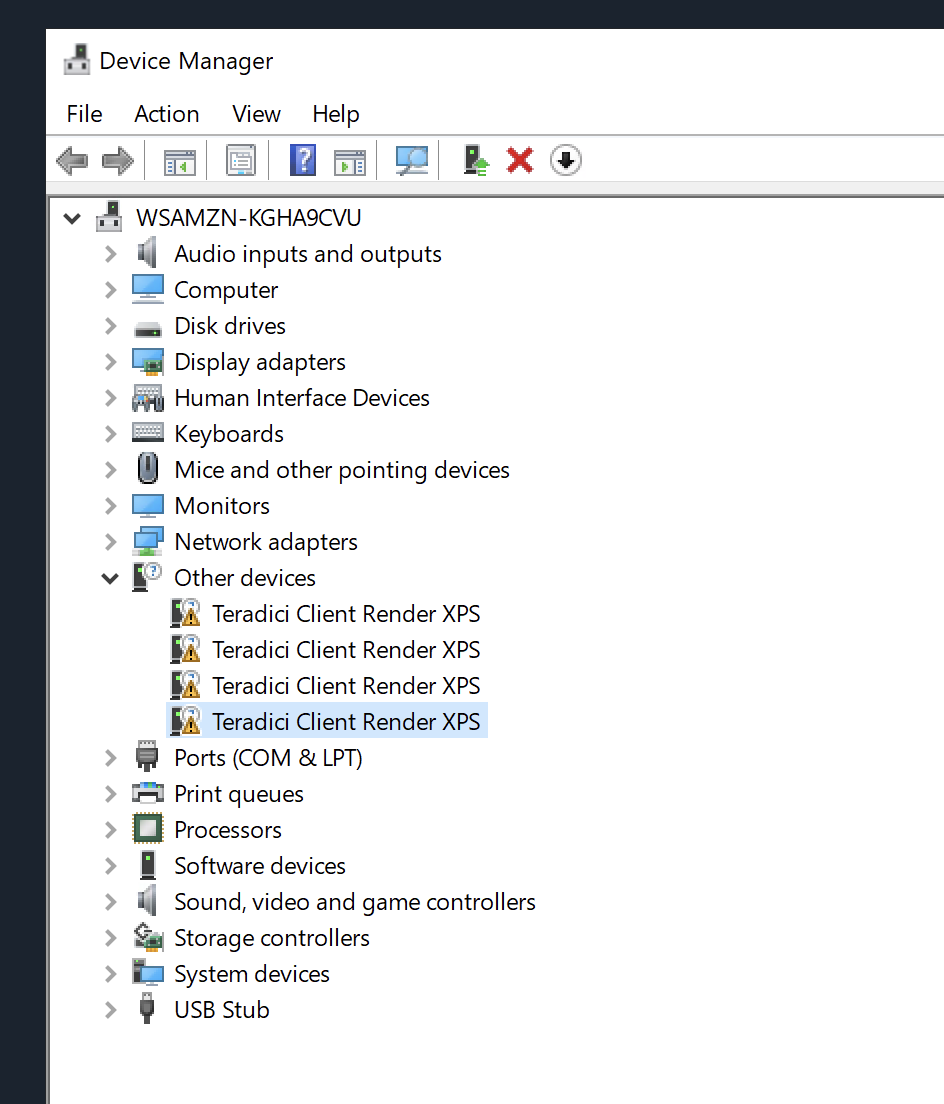The image size is (944, 1104).
Task: Open the File menu
Action: point(84,114)
